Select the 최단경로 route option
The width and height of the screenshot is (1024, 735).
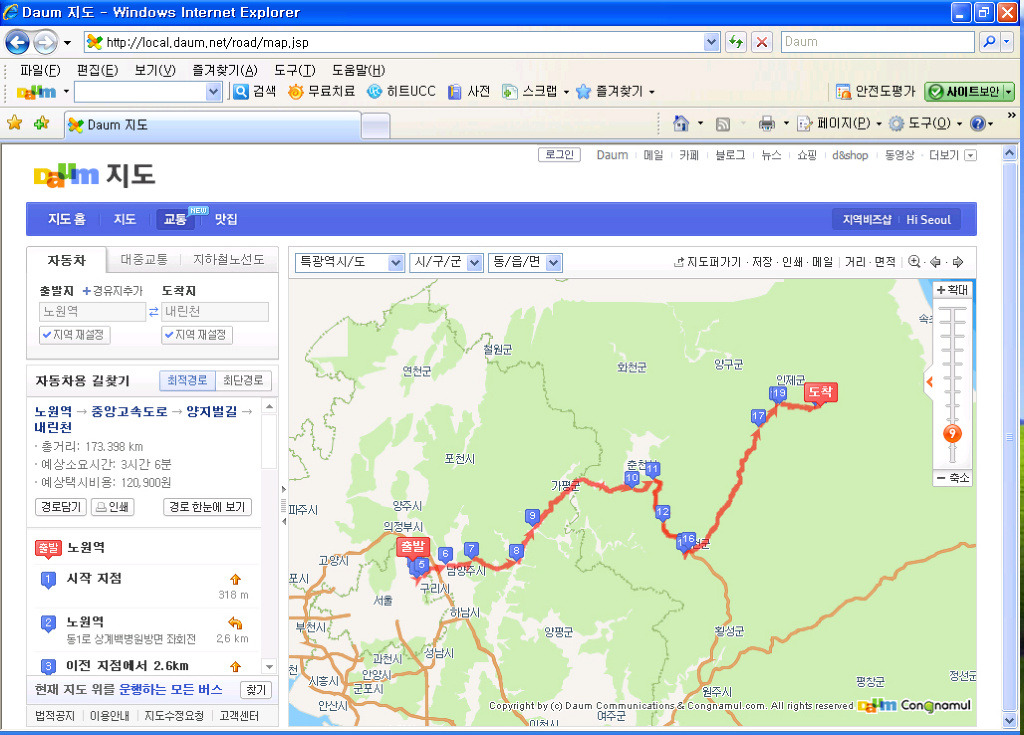[243, 380]
